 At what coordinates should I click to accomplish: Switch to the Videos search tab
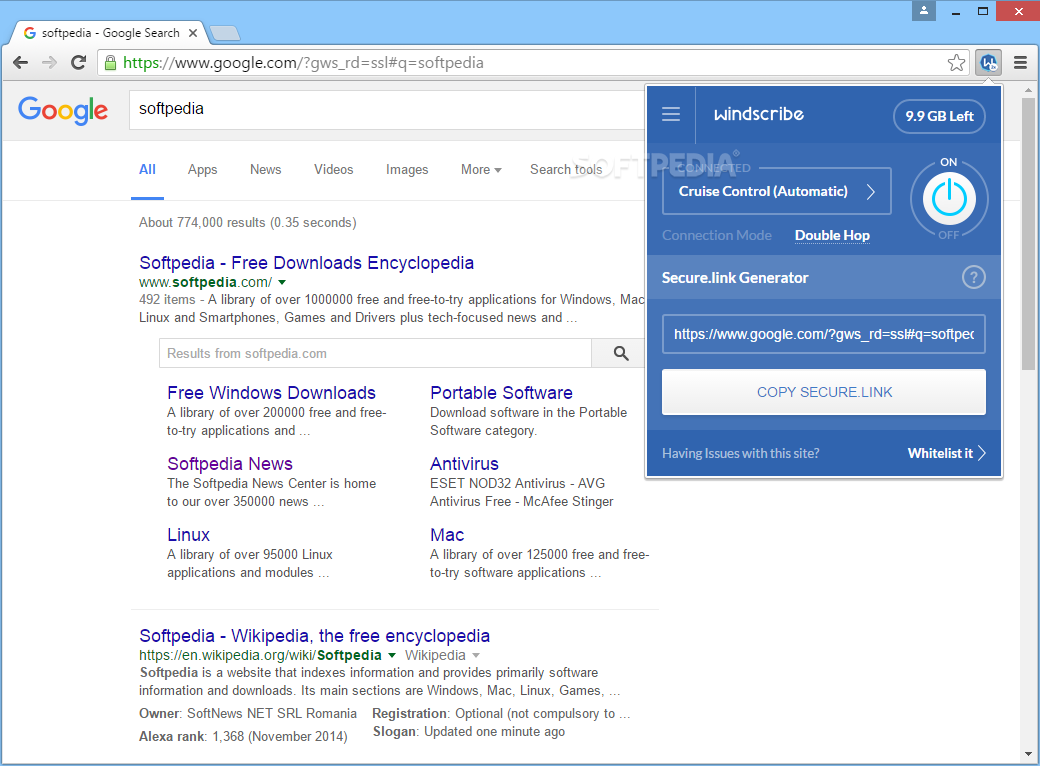click(334, 170)
